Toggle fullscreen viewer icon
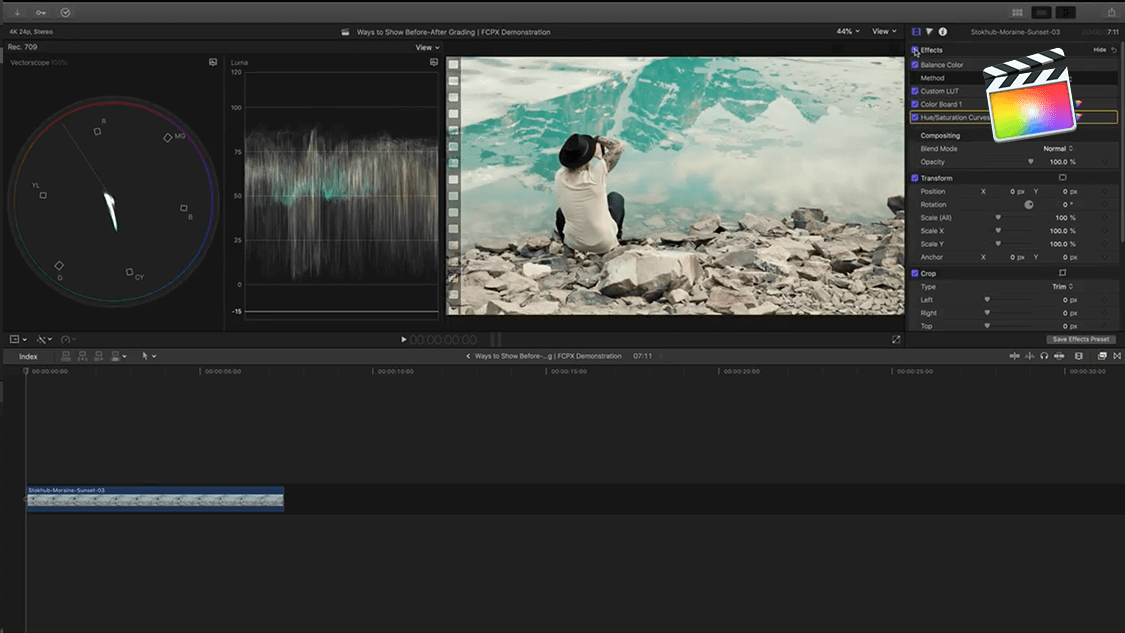1125x633 pixels. [x=896, y=340]
